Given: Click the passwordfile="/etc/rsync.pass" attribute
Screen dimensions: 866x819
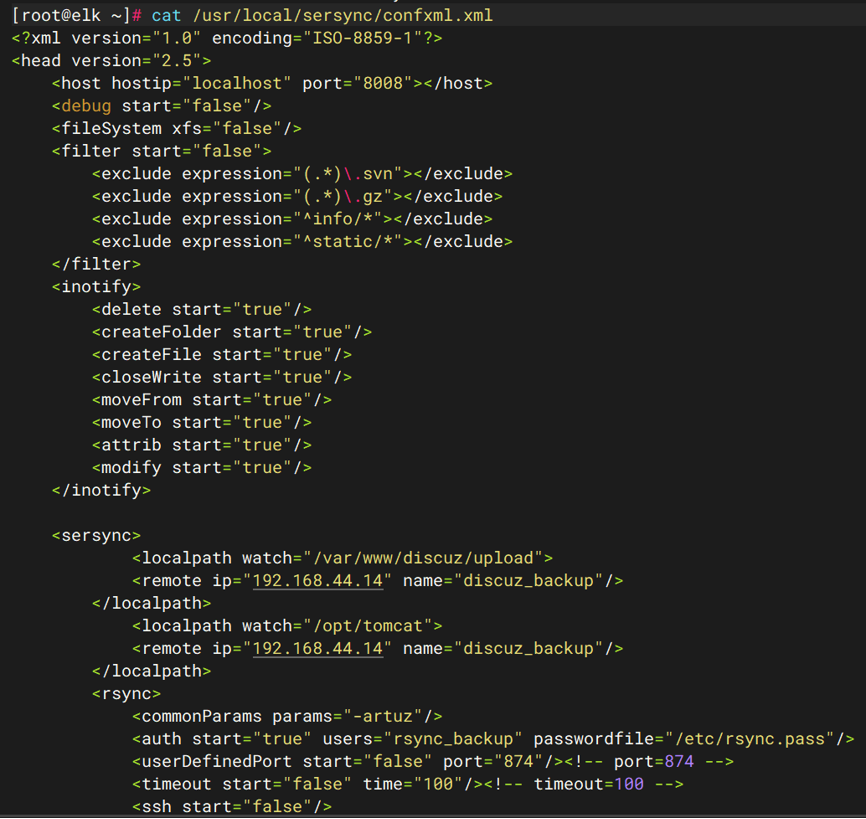Looking at the screenshot, I should coord(684,740).
